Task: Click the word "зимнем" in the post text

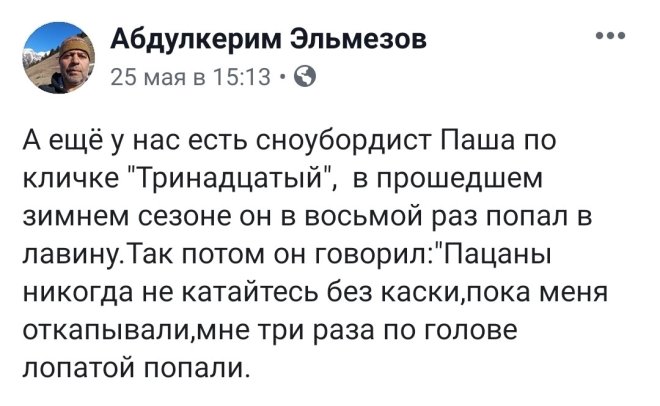Action: pos(76,217)
